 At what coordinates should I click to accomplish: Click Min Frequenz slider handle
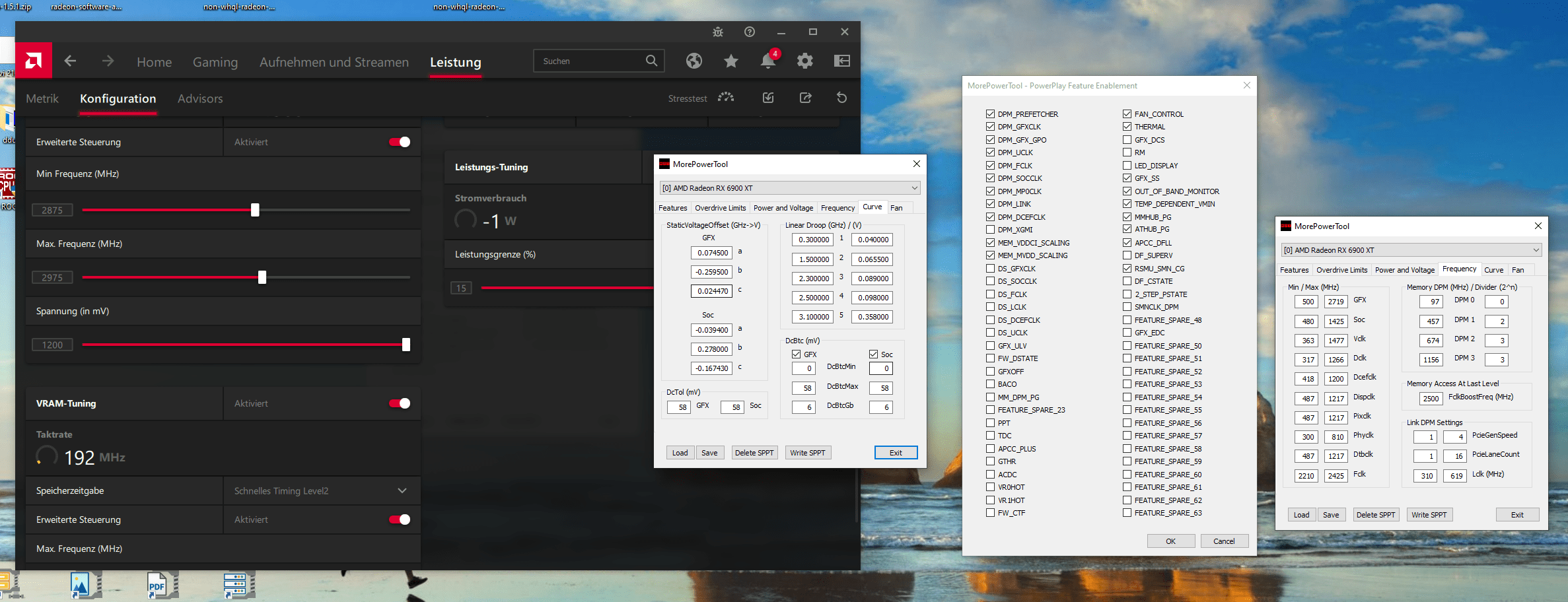255,210
